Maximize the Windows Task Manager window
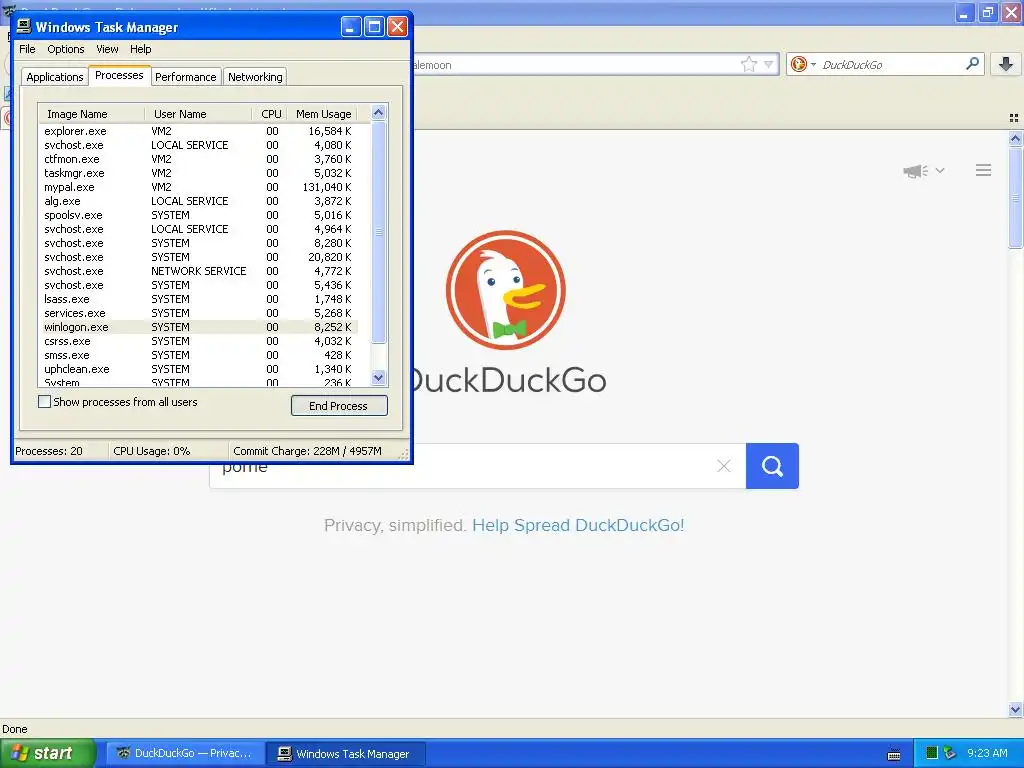This screenshot has height=768, width=1024. tap(374, 27)
